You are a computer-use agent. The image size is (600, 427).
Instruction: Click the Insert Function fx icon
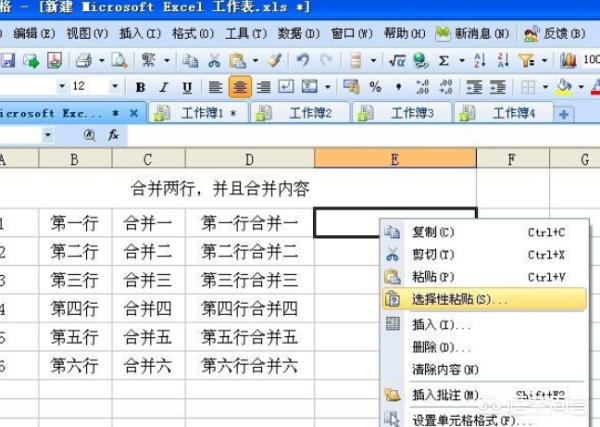[113, 135]
